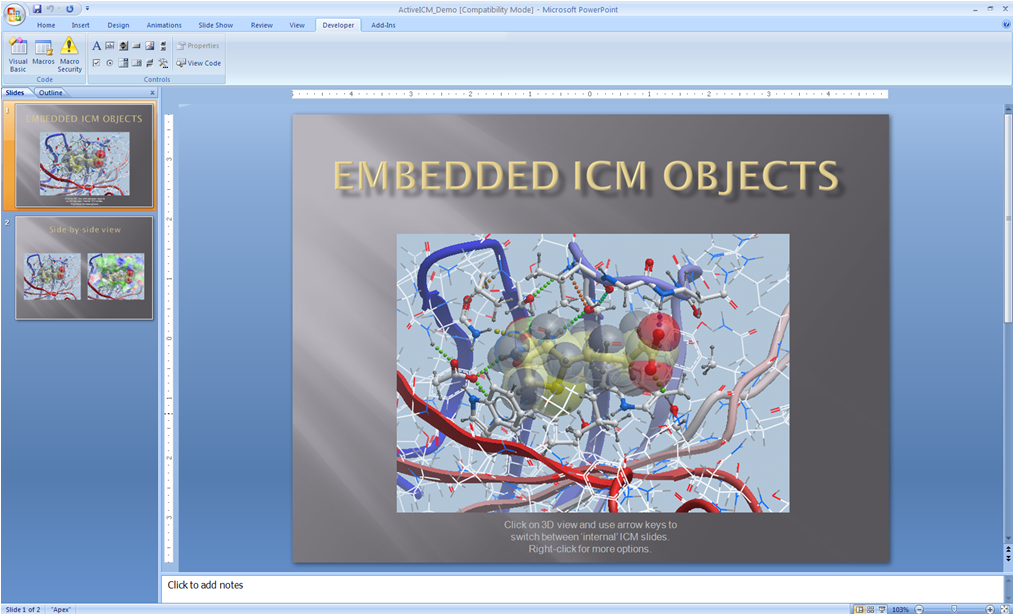Screen dimensions: 1014x615
Task: Click the embedded ICM 3D molecule view
Action: click(x=593, y=373)
